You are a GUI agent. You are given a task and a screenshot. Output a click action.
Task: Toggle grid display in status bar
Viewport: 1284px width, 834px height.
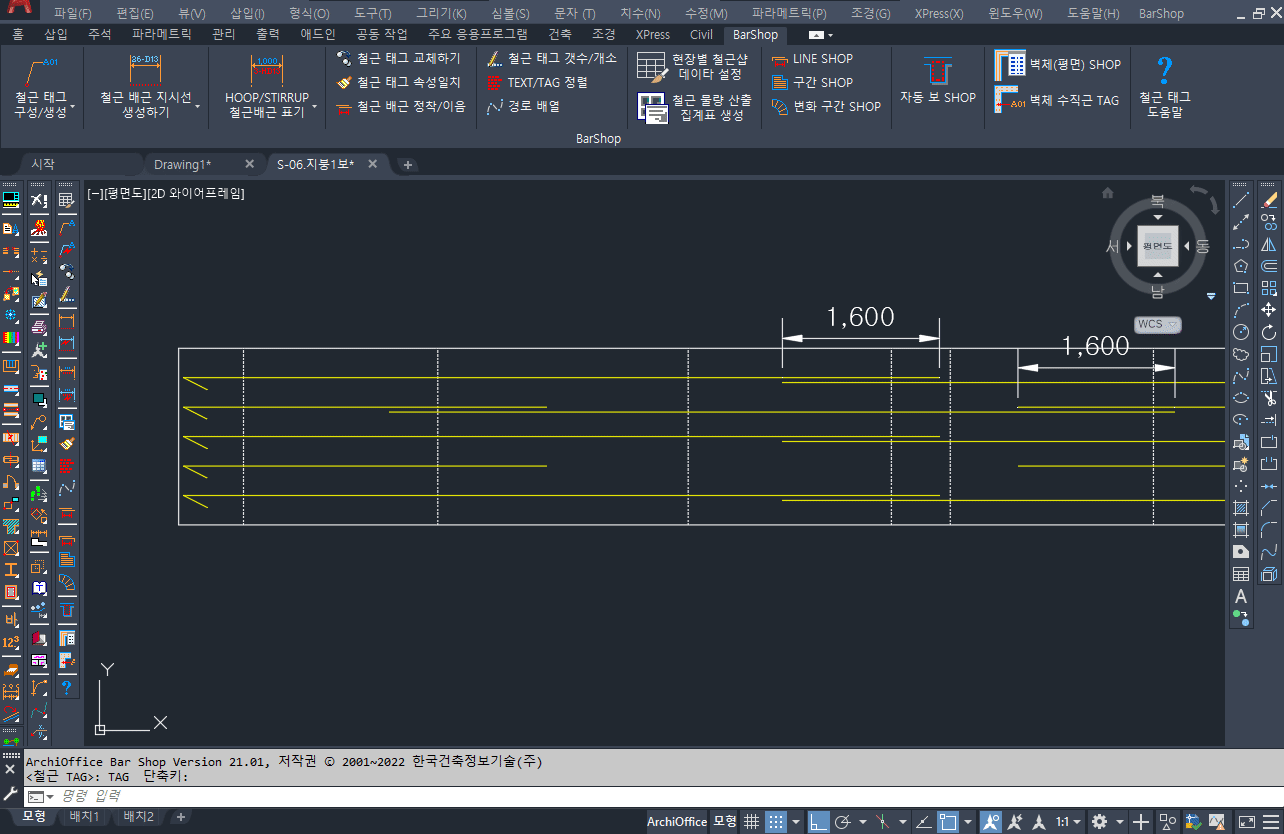[751, 822]
